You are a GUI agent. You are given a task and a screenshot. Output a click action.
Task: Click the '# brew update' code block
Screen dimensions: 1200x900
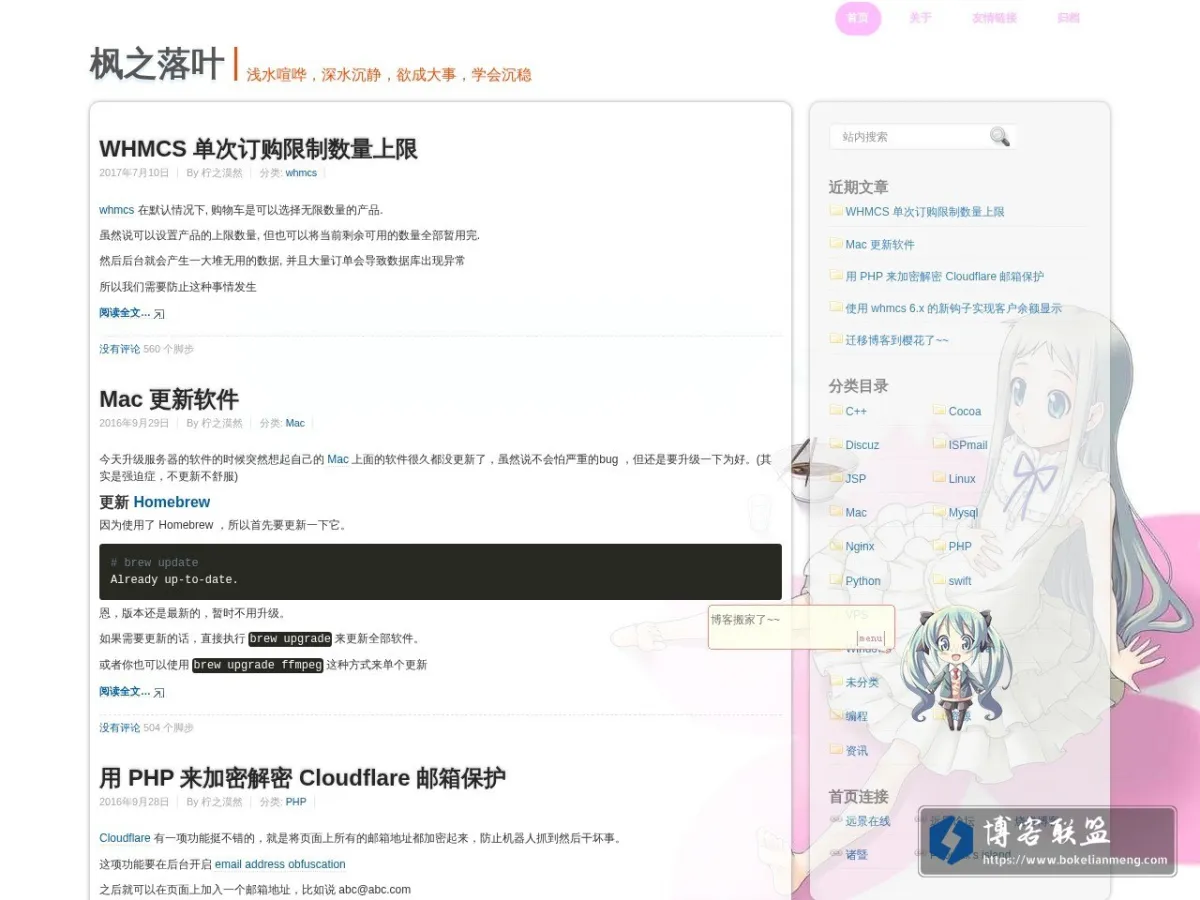pos(440,572)
